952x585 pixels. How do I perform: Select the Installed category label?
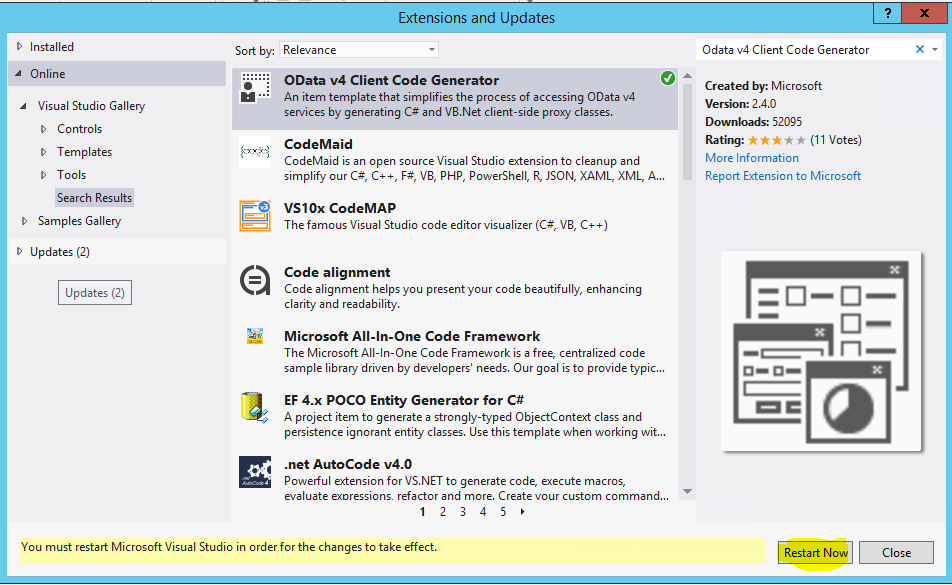coord(52,47)
